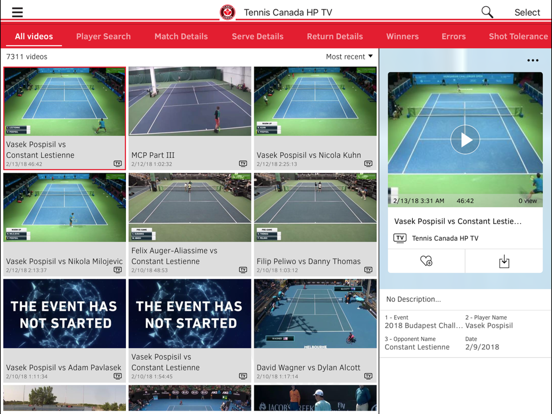Tap the Select button

[x=527, y=13]
